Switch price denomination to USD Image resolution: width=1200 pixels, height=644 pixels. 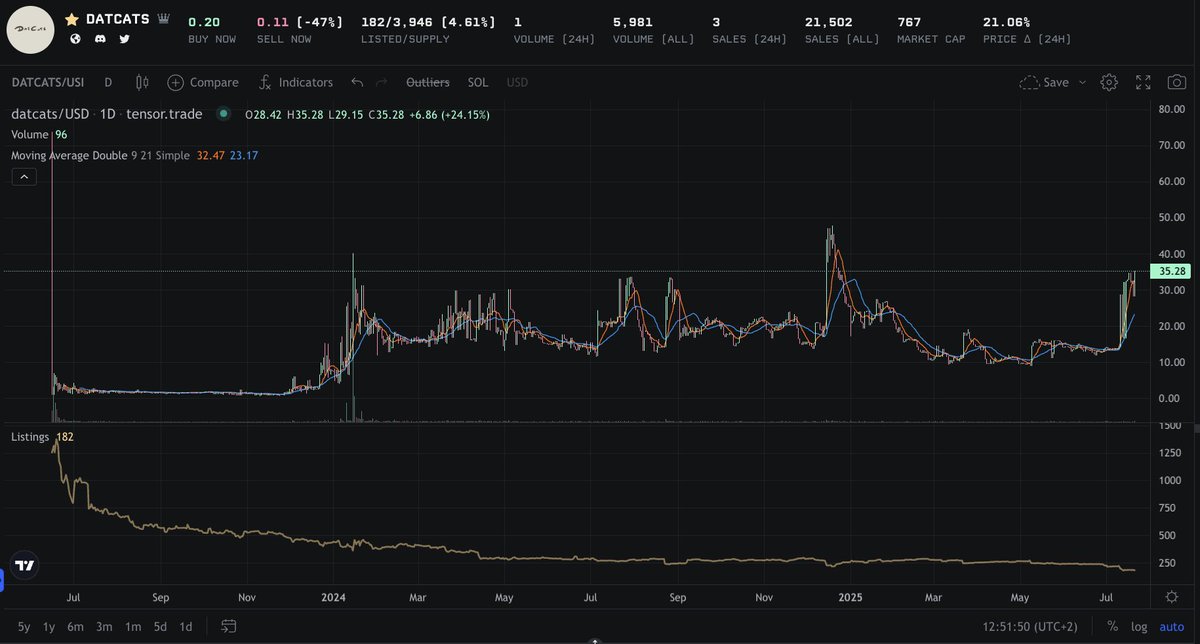[517, 82]
